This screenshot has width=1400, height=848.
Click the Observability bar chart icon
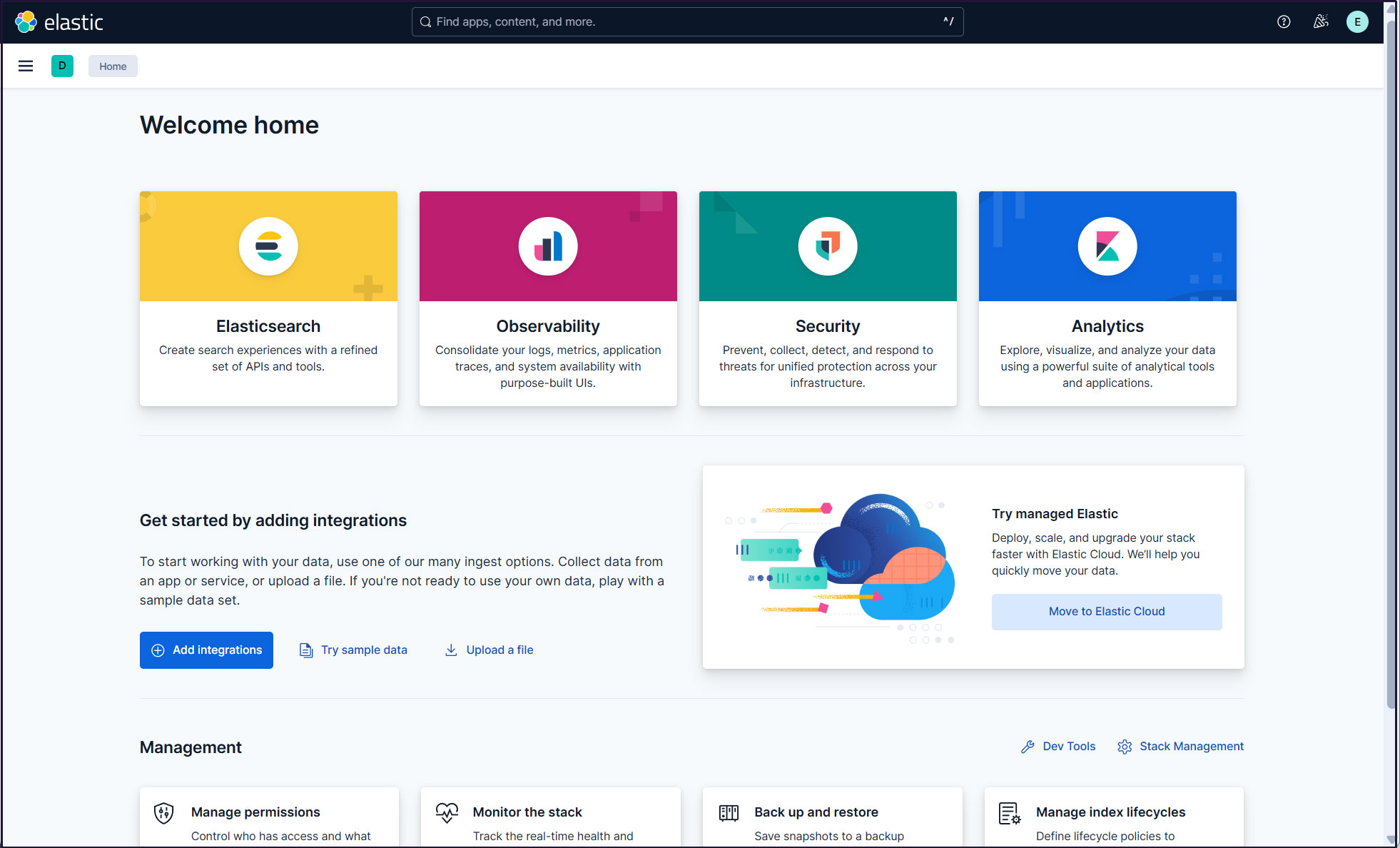pyautogui.click(x=548, y=246)
